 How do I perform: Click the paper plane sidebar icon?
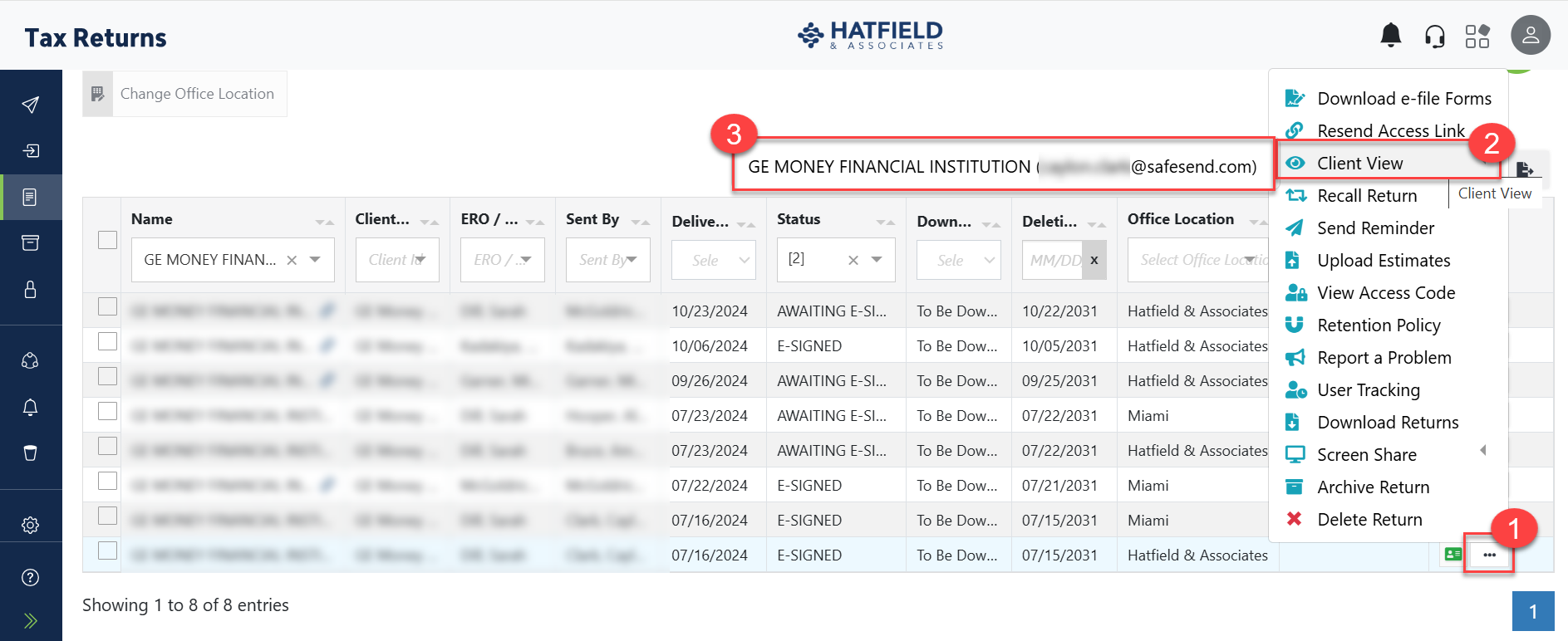31,105
